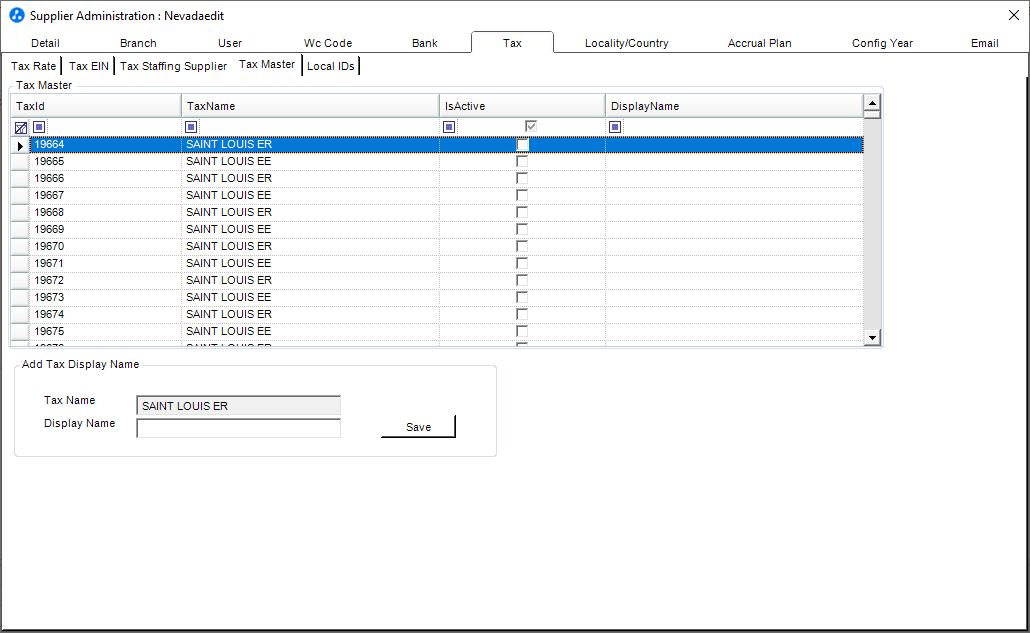This screenshot has width=1030, height=633.
Task: Toggle IsActive checkbox for TaxId 19664
Action: coord(522,144)
